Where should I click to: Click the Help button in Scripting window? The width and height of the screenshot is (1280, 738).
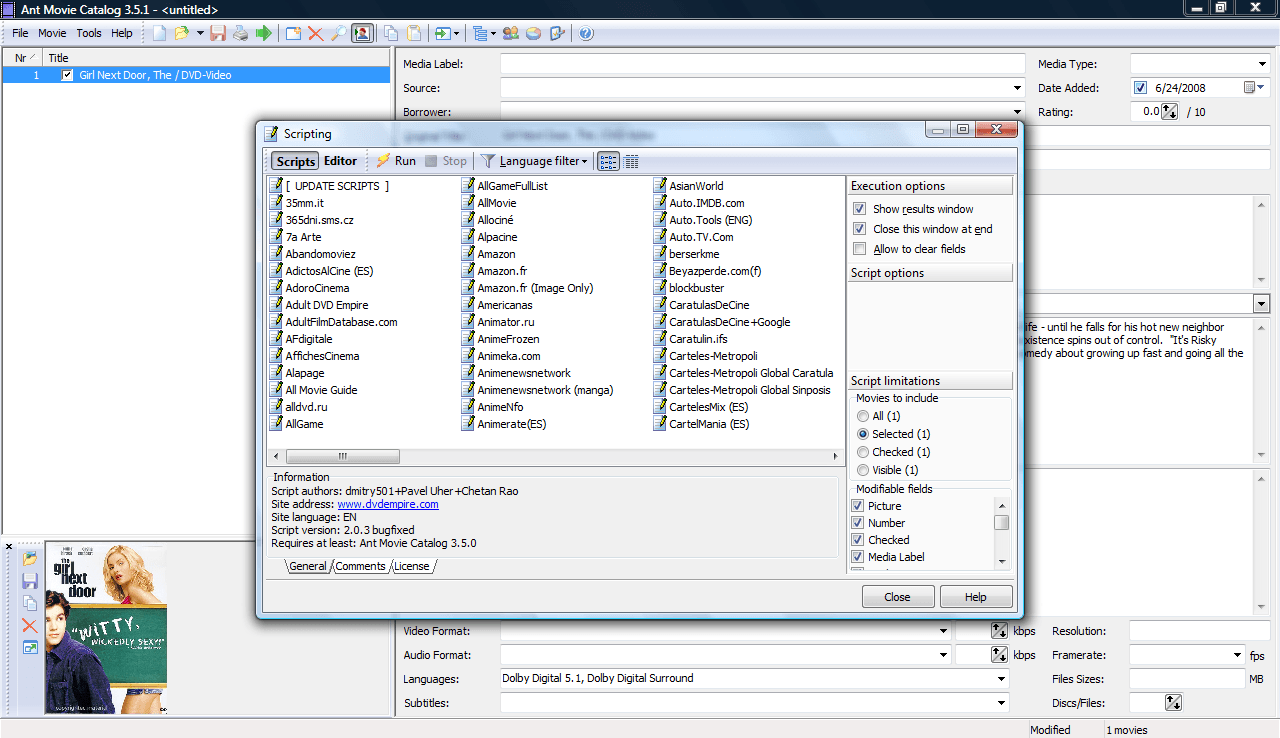point(975,597)
